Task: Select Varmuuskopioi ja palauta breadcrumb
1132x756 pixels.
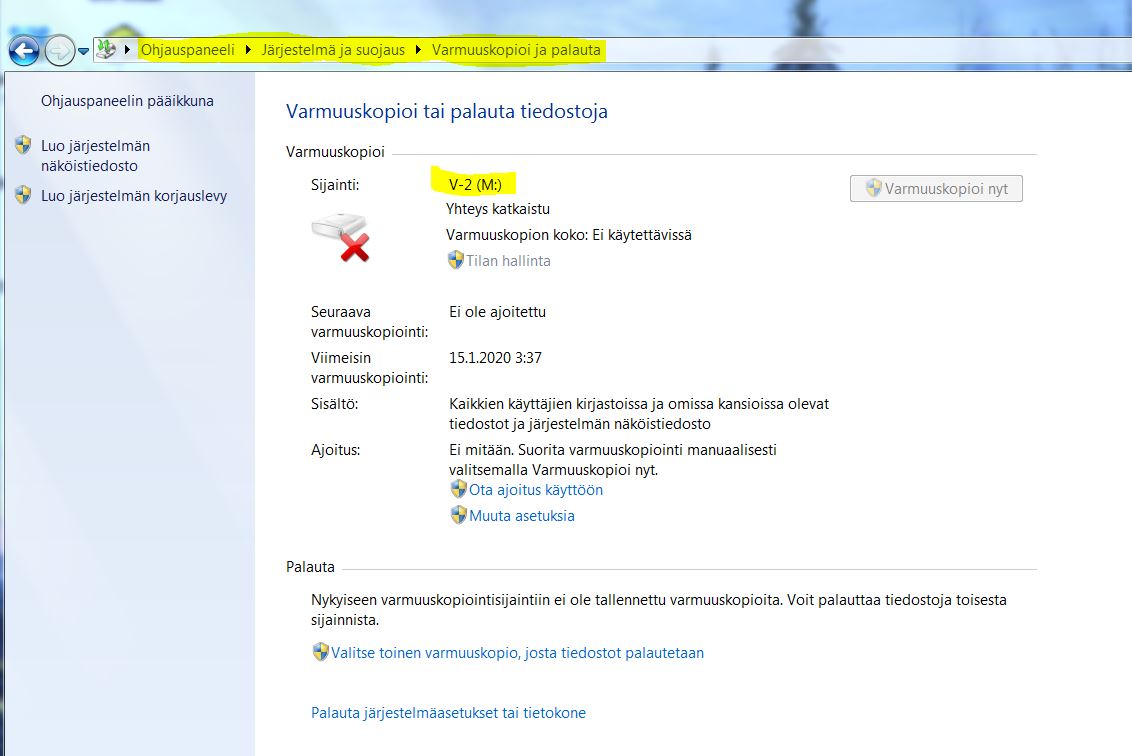Action: (x=516, y=50)
